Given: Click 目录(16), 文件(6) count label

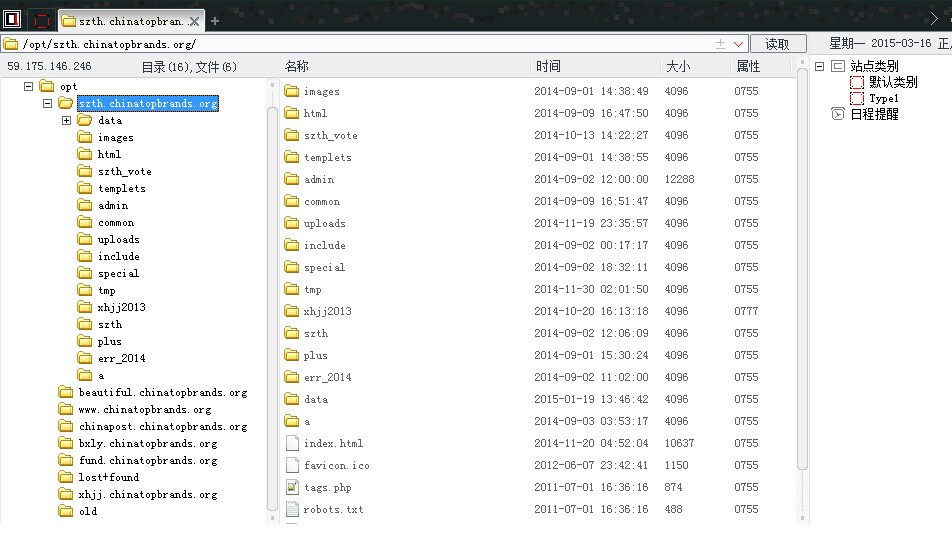Looking at the screenshot, I should point(189,67).
